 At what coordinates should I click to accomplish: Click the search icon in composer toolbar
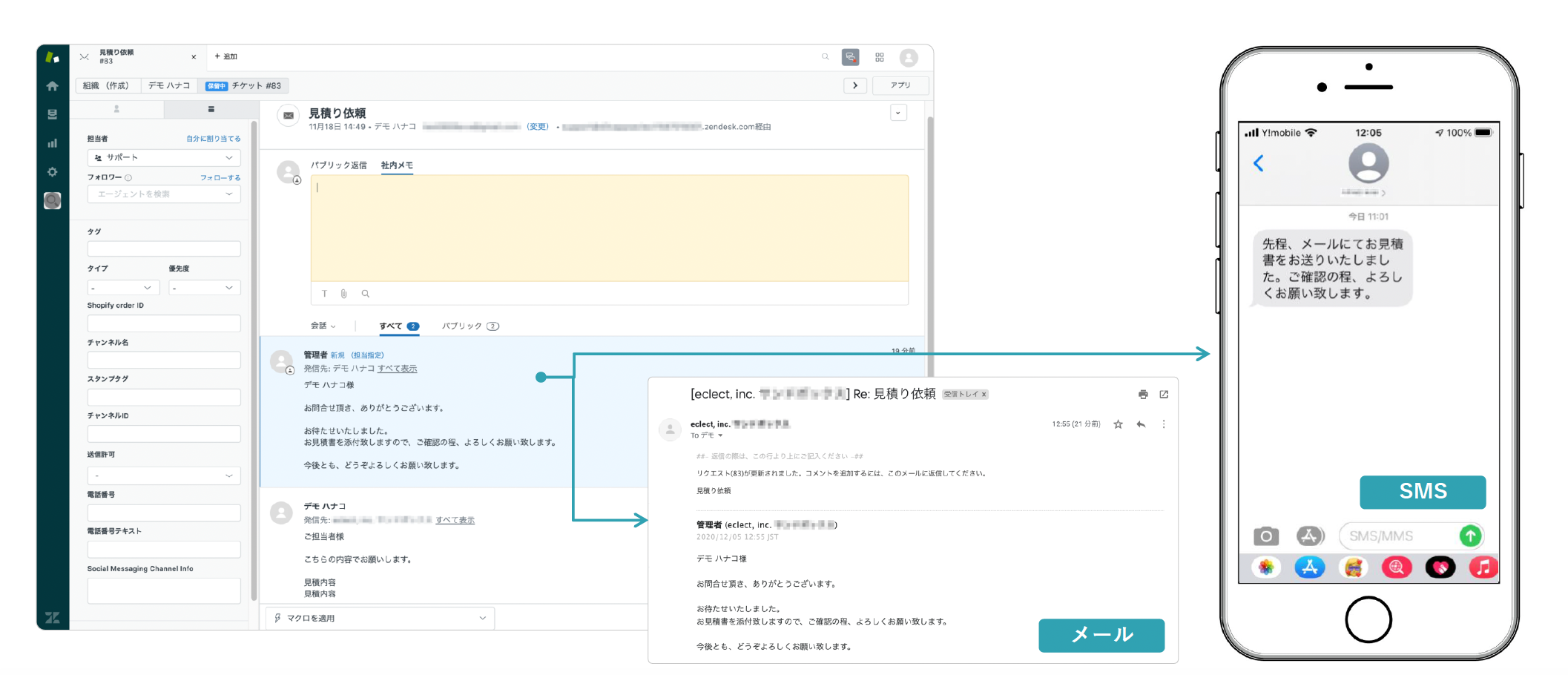366,294
